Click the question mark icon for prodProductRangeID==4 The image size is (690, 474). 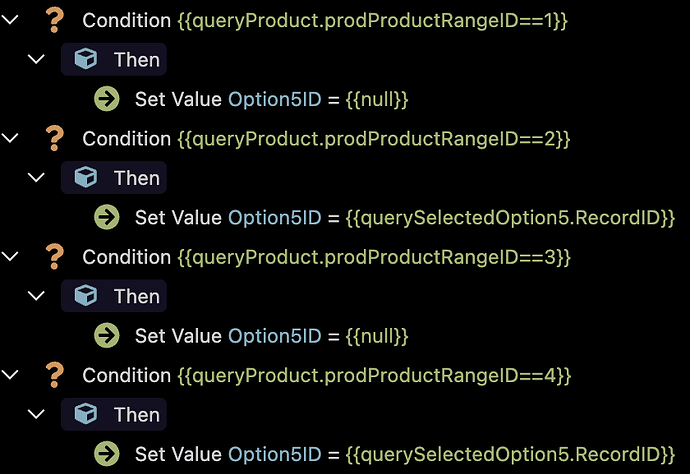coord(55,375)
